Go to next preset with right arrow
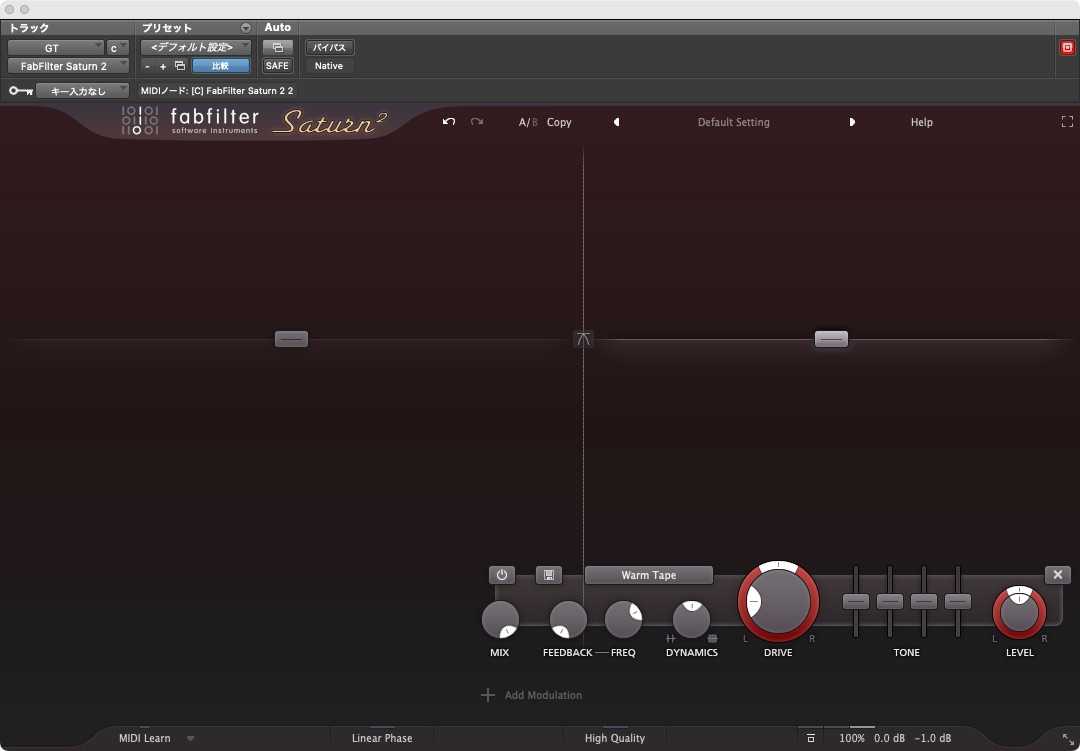1080x751 pixels. 852,122
